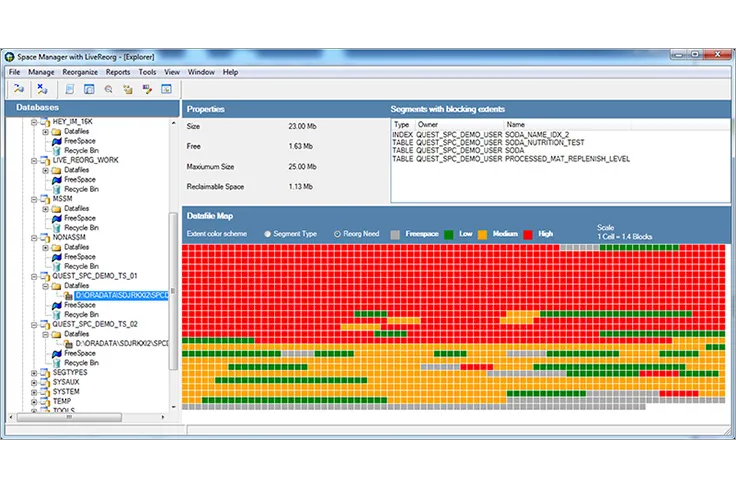Click the FreeSpace icon under LIVE_REORG_WORK
The image size is (736, 489).
pyautogui.click(x=57, y=180)
